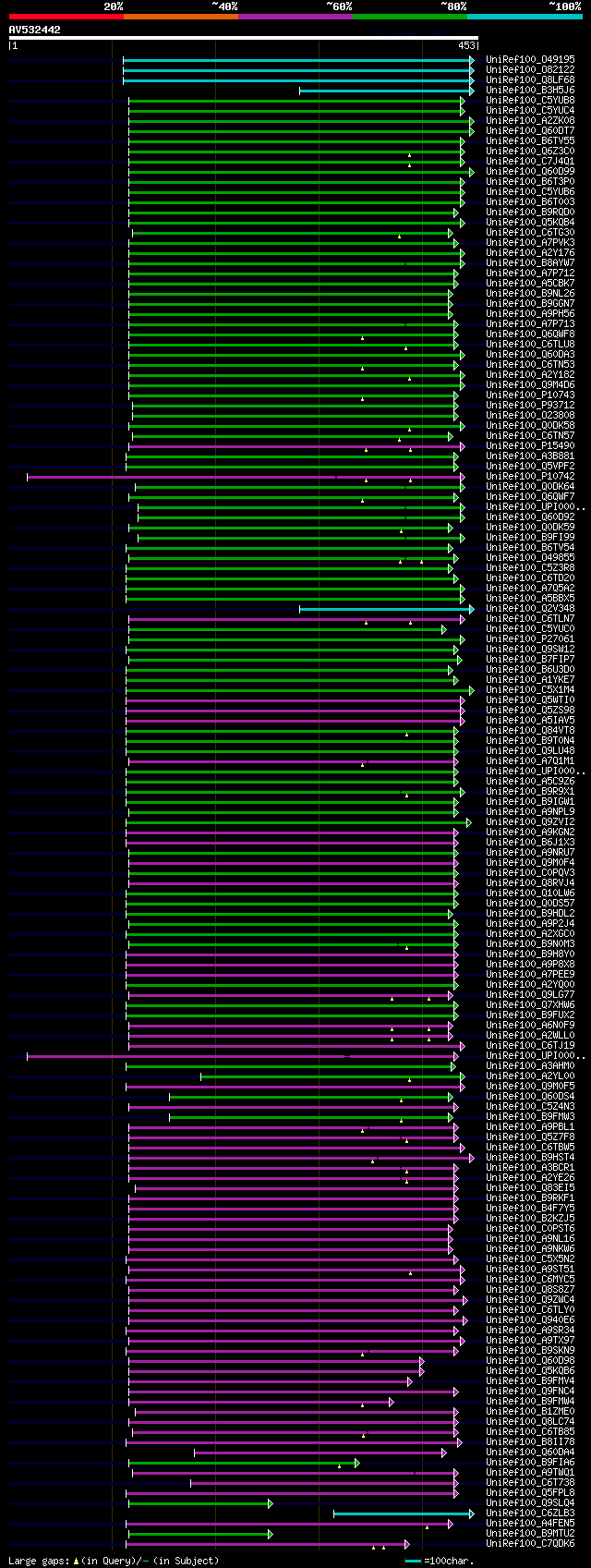591x1568 pixels.
Task: Click the white query sequence ruler bar
Action: click(244, 38)
